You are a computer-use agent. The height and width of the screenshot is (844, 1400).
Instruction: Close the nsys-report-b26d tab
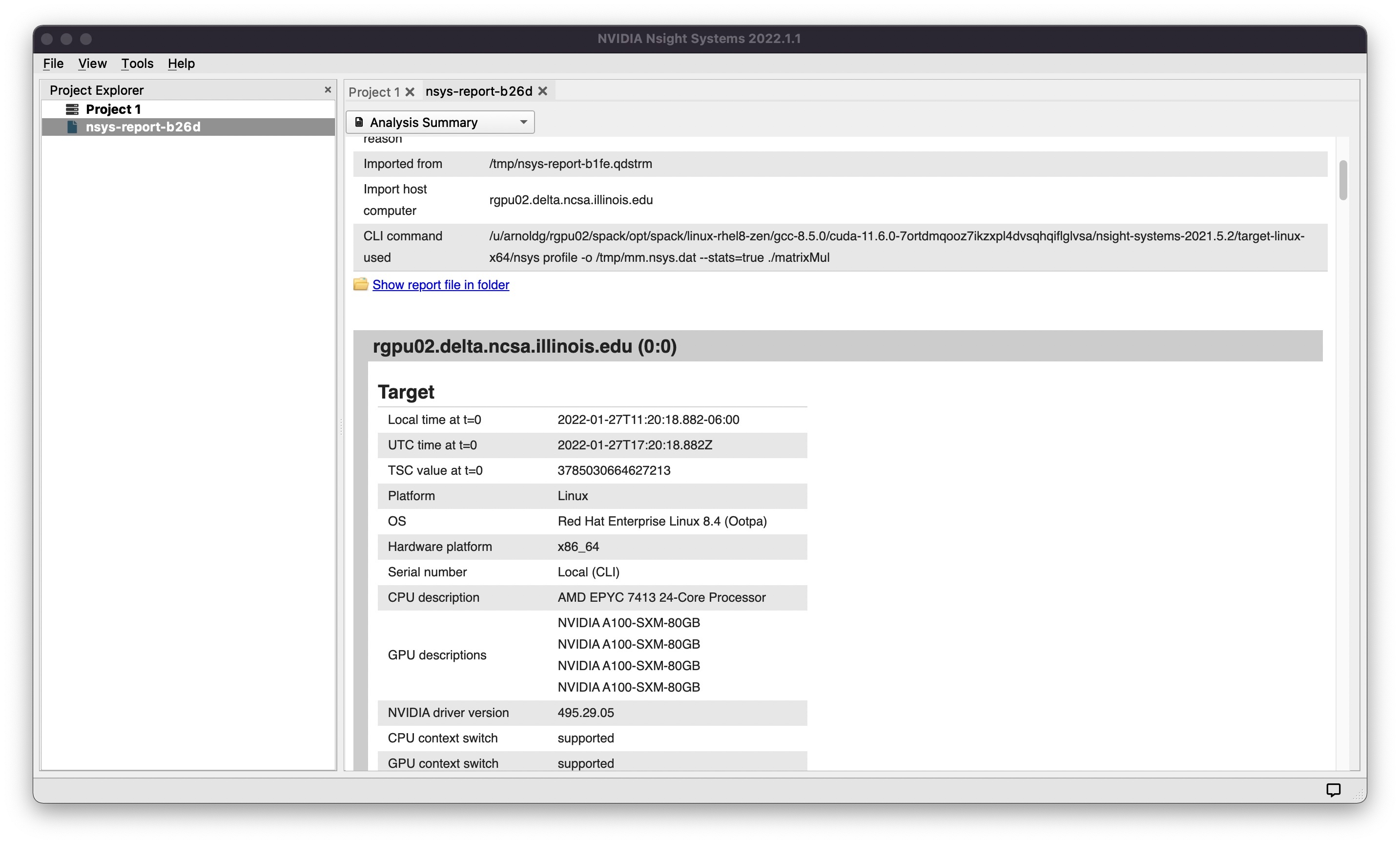click(x=543, y=91)
